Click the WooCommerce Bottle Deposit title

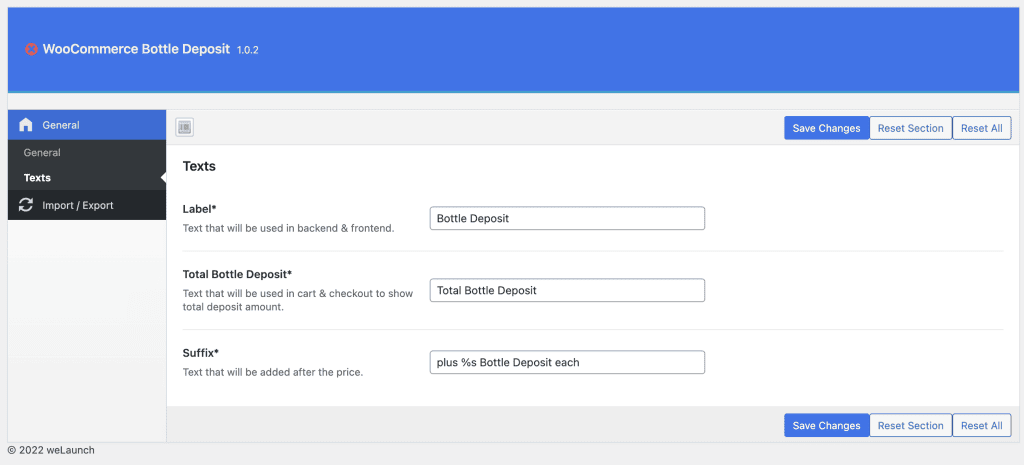[136, 49]
